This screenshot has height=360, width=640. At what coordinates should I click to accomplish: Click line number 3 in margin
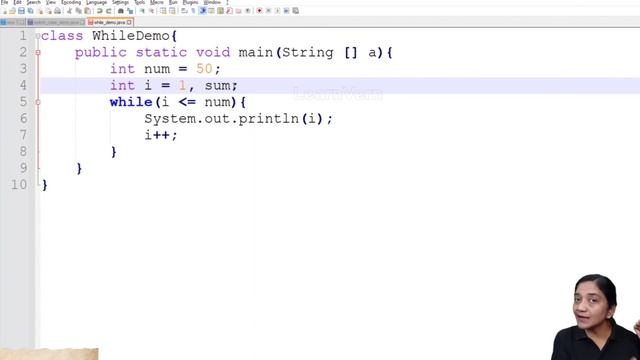click(23, 69)
